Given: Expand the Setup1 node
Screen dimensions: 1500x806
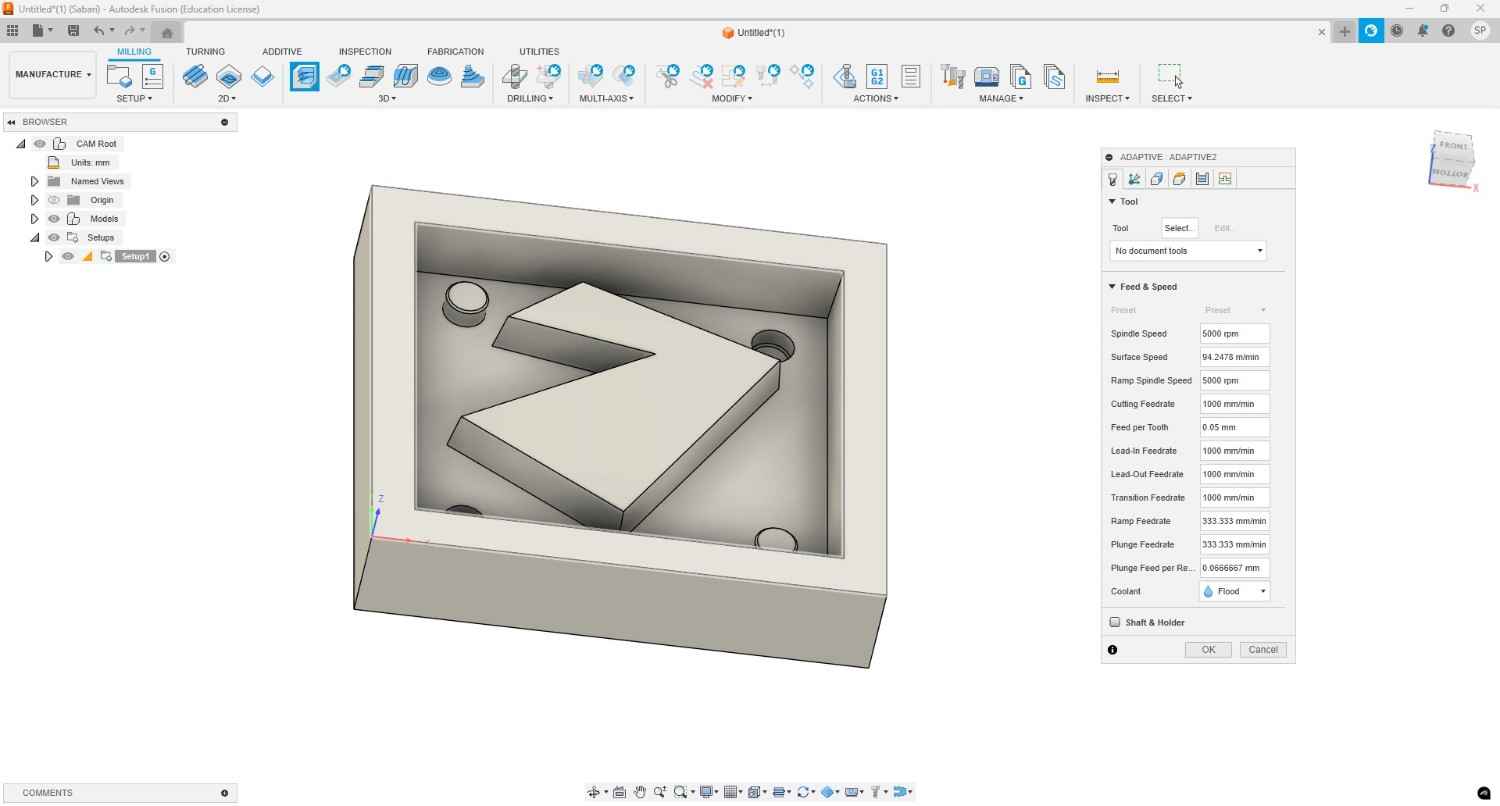Looking at the screenshot, I should [48, 257].
